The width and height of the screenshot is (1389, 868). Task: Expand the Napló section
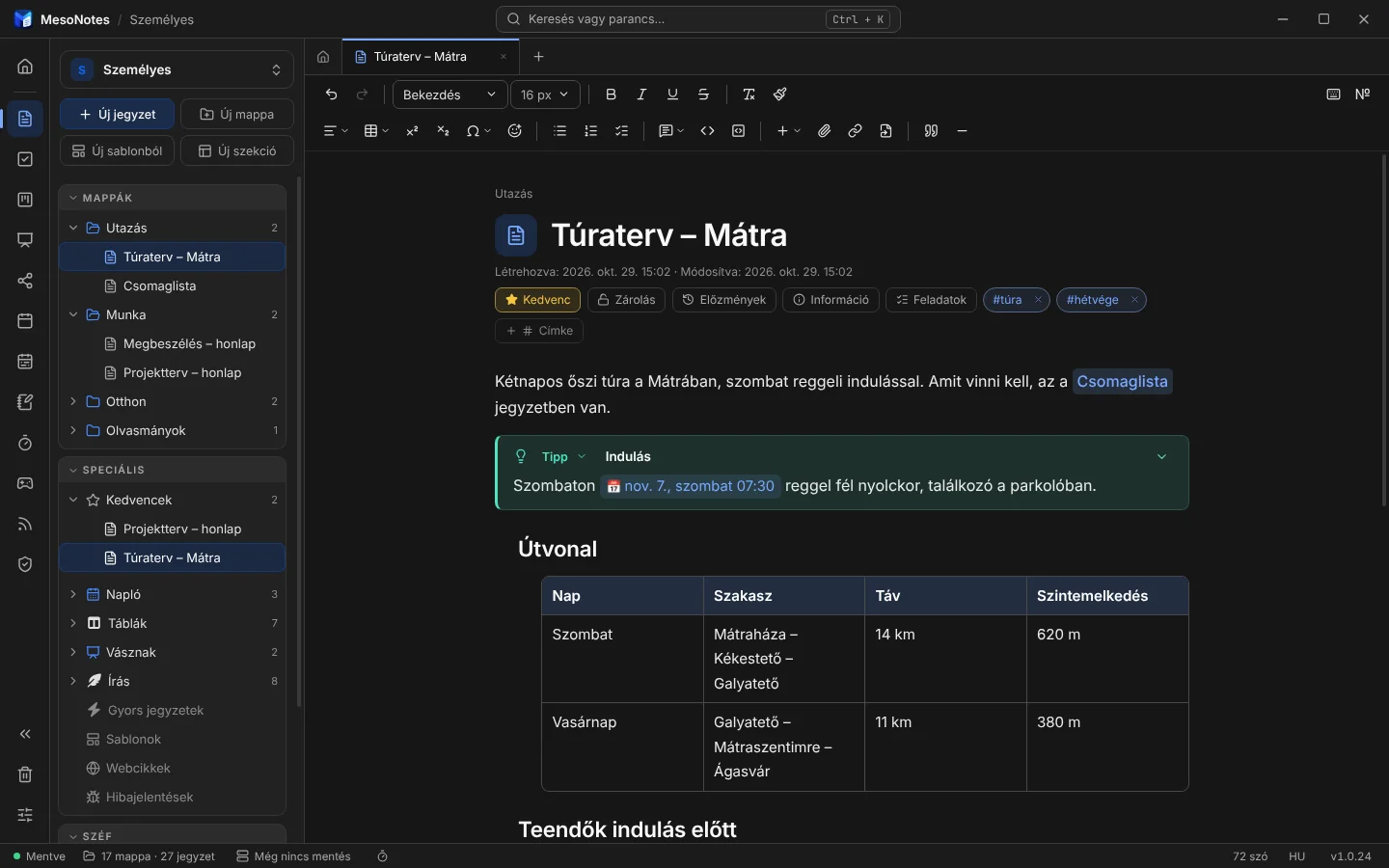[x=73, y=594]
